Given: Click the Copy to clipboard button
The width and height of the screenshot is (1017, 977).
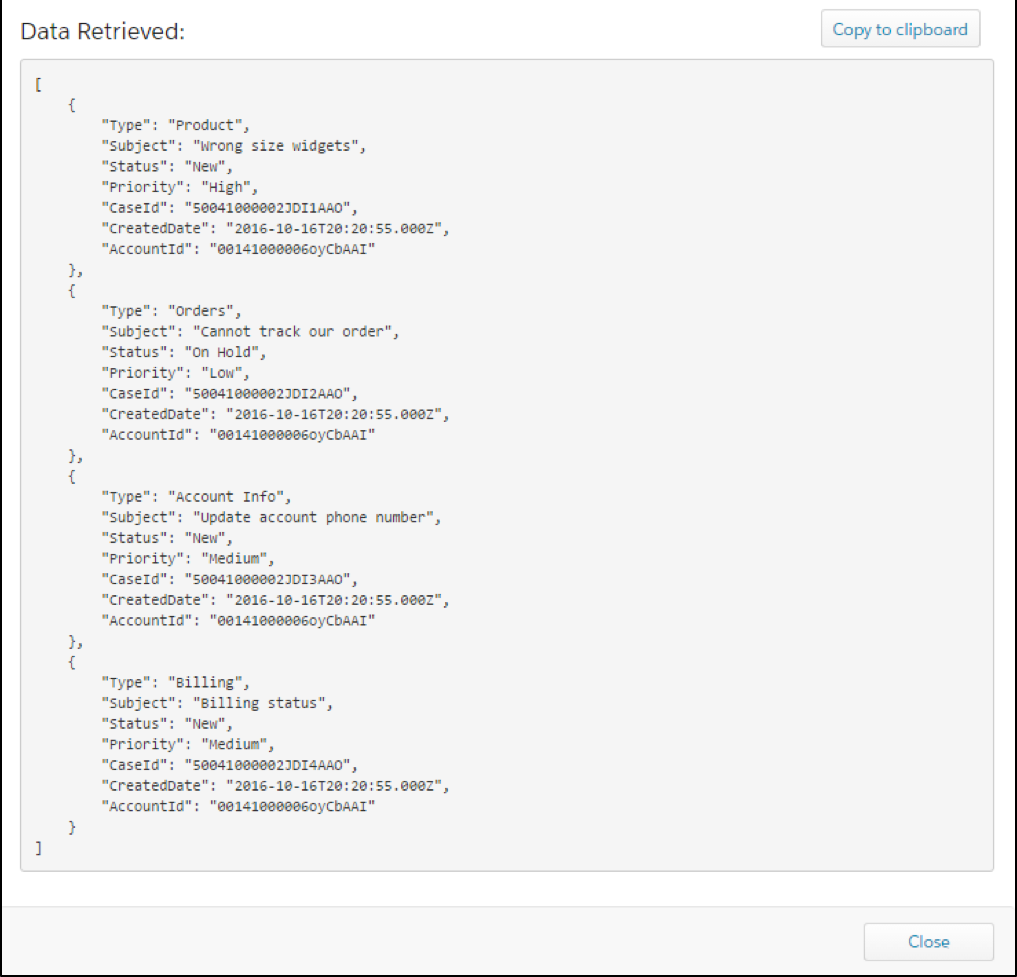Looking at the screenshot, I should click(x=900, y=29).
